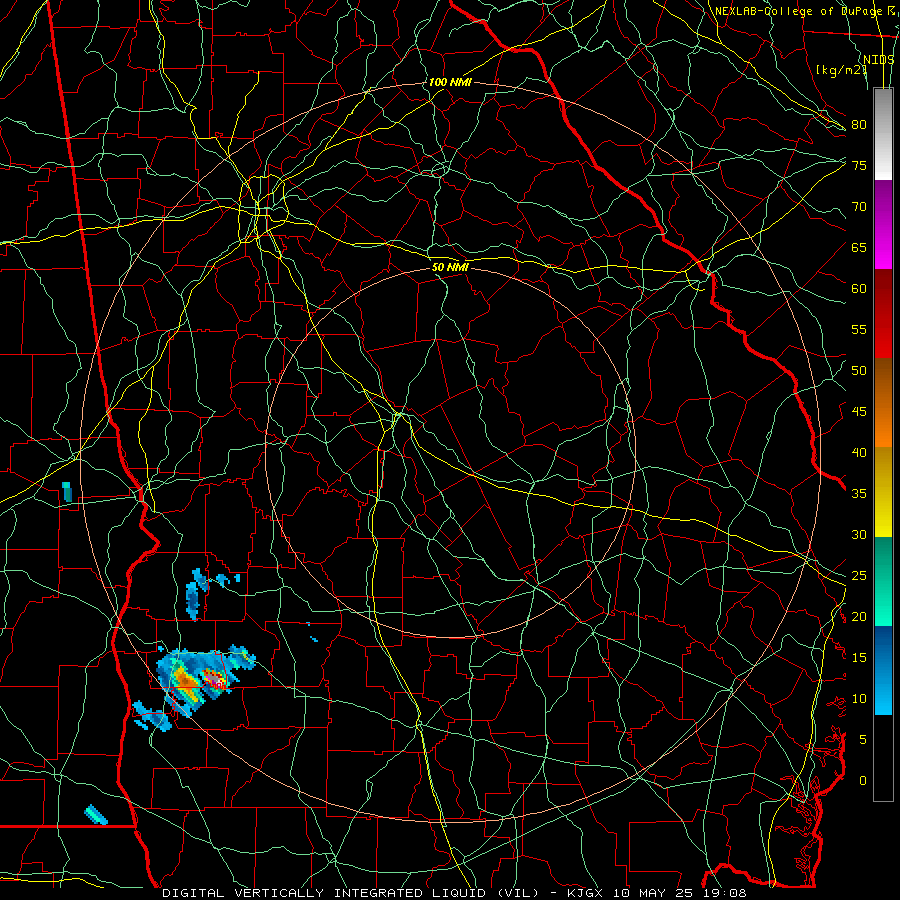Screen dimensions: 900x900
Task: Click the orange VIL core left of red core
Action: [186, 680]
